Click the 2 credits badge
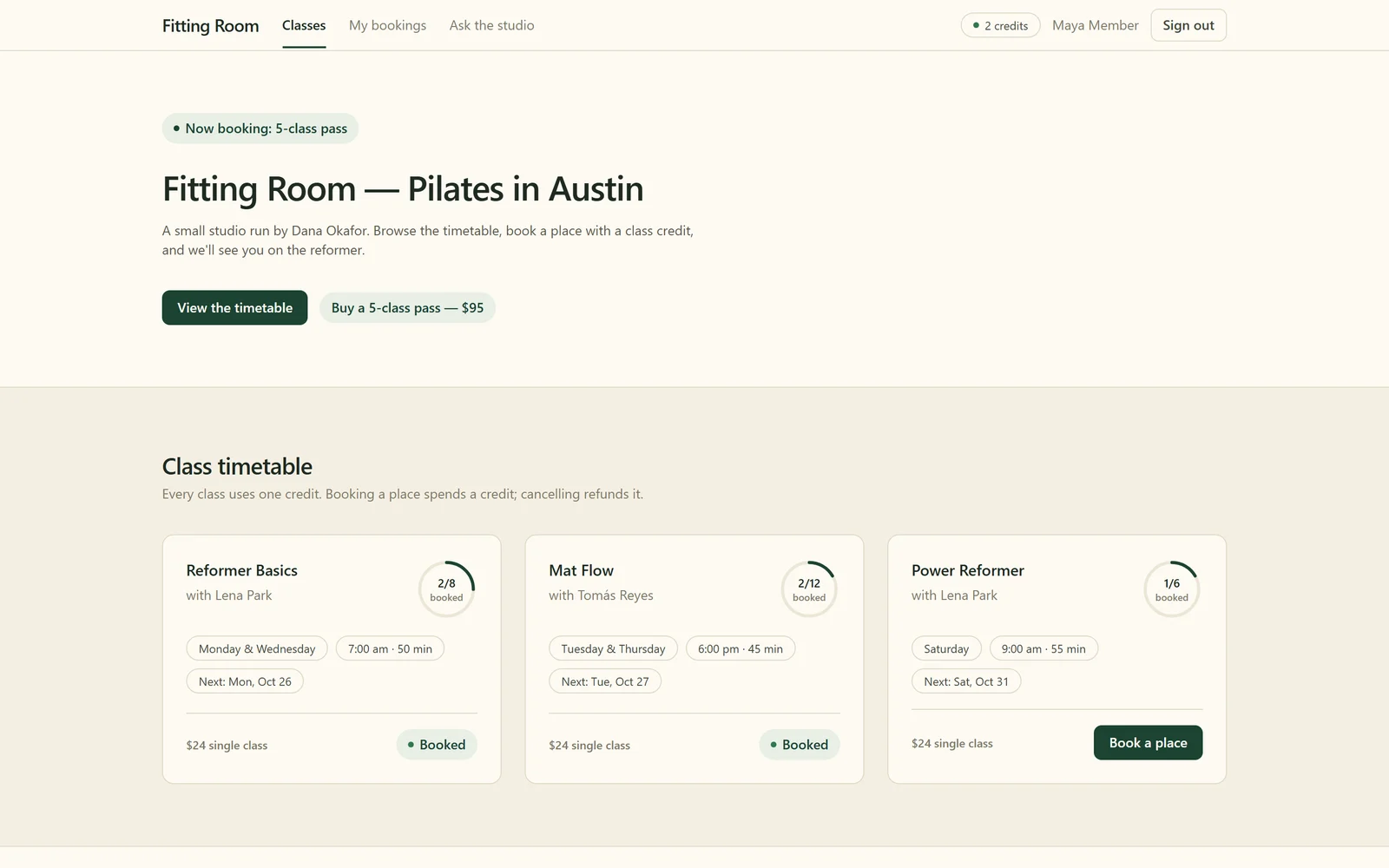 pyautogui.click(x=1000, y=25)
